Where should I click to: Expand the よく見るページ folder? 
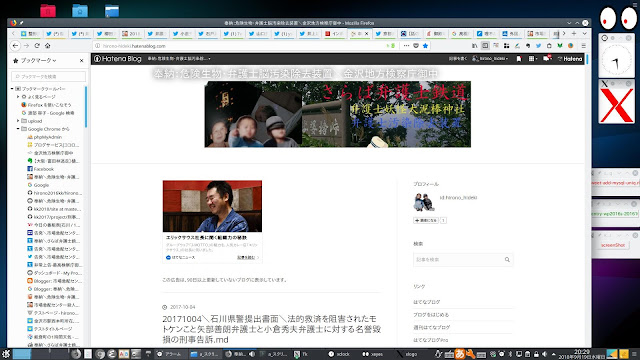coord(18,97)
